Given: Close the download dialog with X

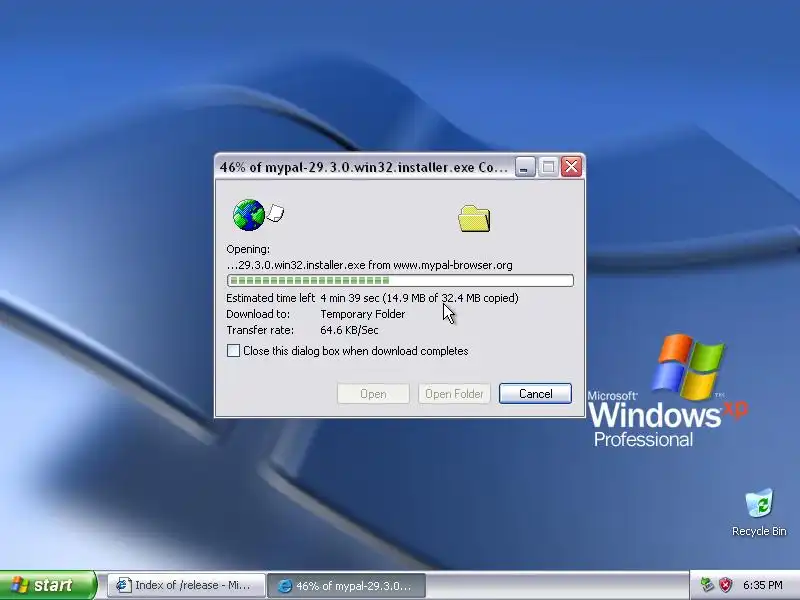Looking at the screenshot, I should tap(571, 167).
